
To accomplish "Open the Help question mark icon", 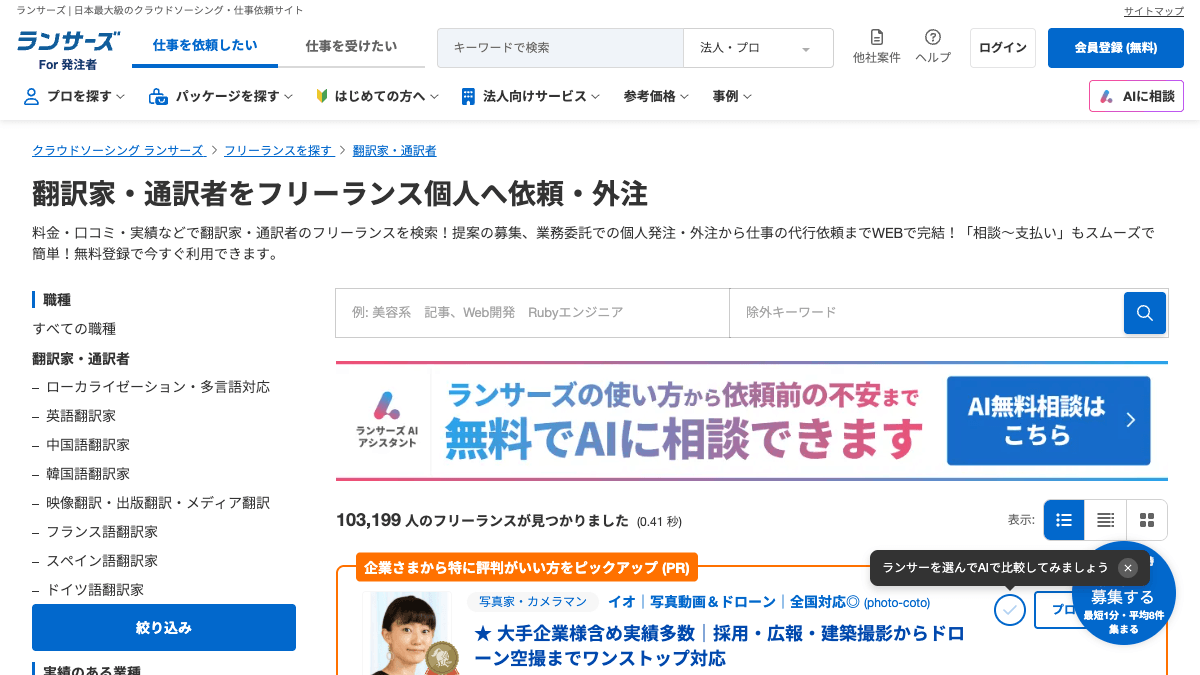I will pos(933,37).
